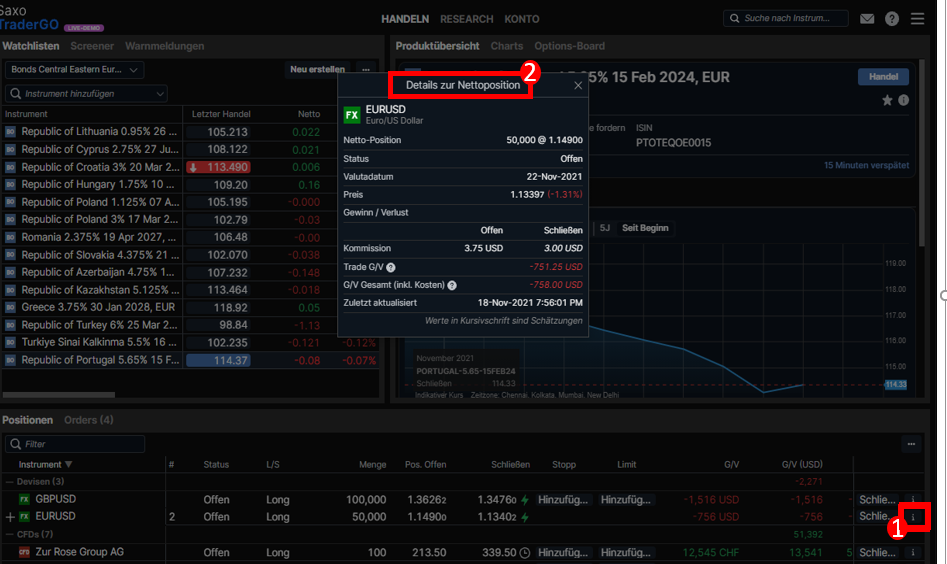Add a stop via Hinzufügen on GBPUSD row
This screenshot has height=564, width=947.
click(x=563, y=500)
